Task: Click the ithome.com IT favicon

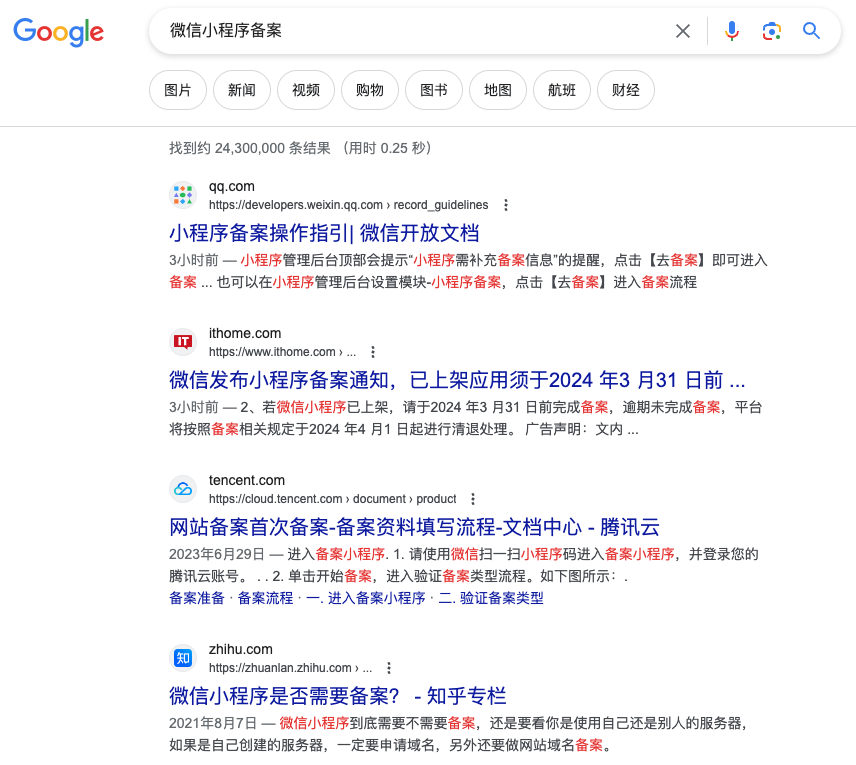Action: [x=183, y=341]
